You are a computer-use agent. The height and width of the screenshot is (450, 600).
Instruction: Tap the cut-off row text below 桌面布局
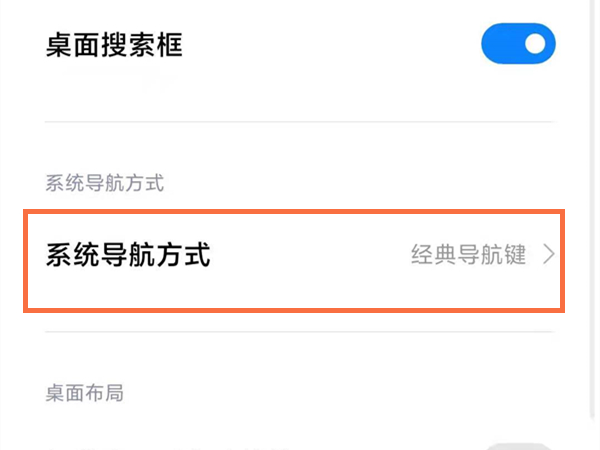pyautogui.click(x=150, y=446)
